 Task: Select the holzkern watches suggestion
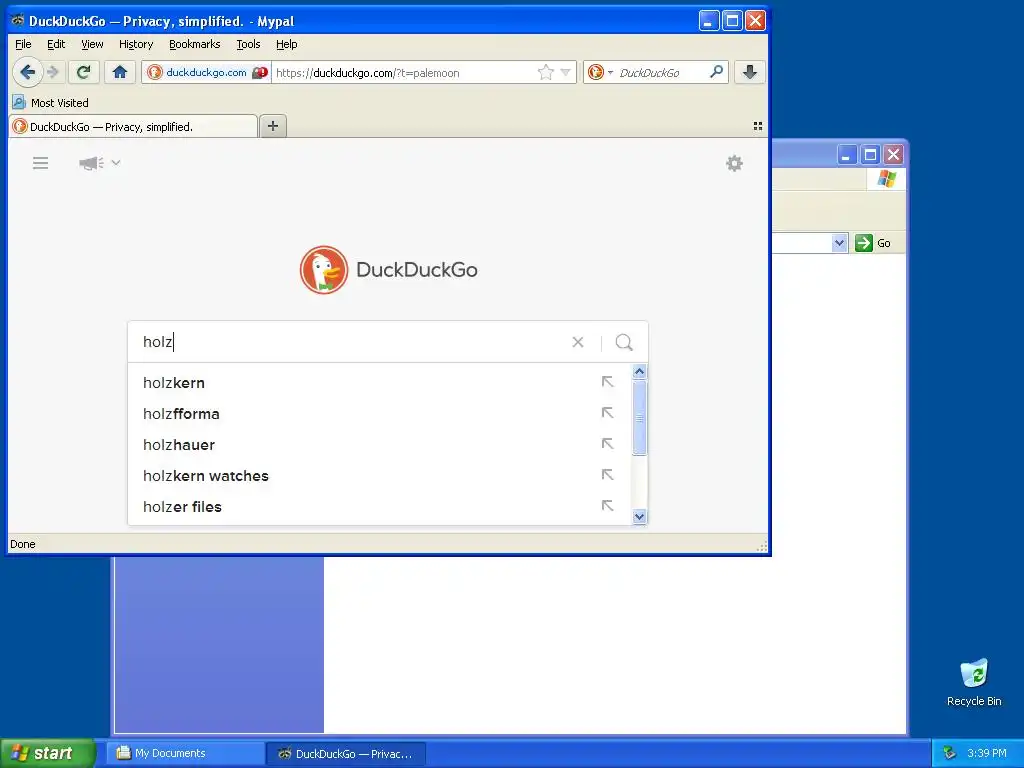pyautogui.click(x=379, y=475)
